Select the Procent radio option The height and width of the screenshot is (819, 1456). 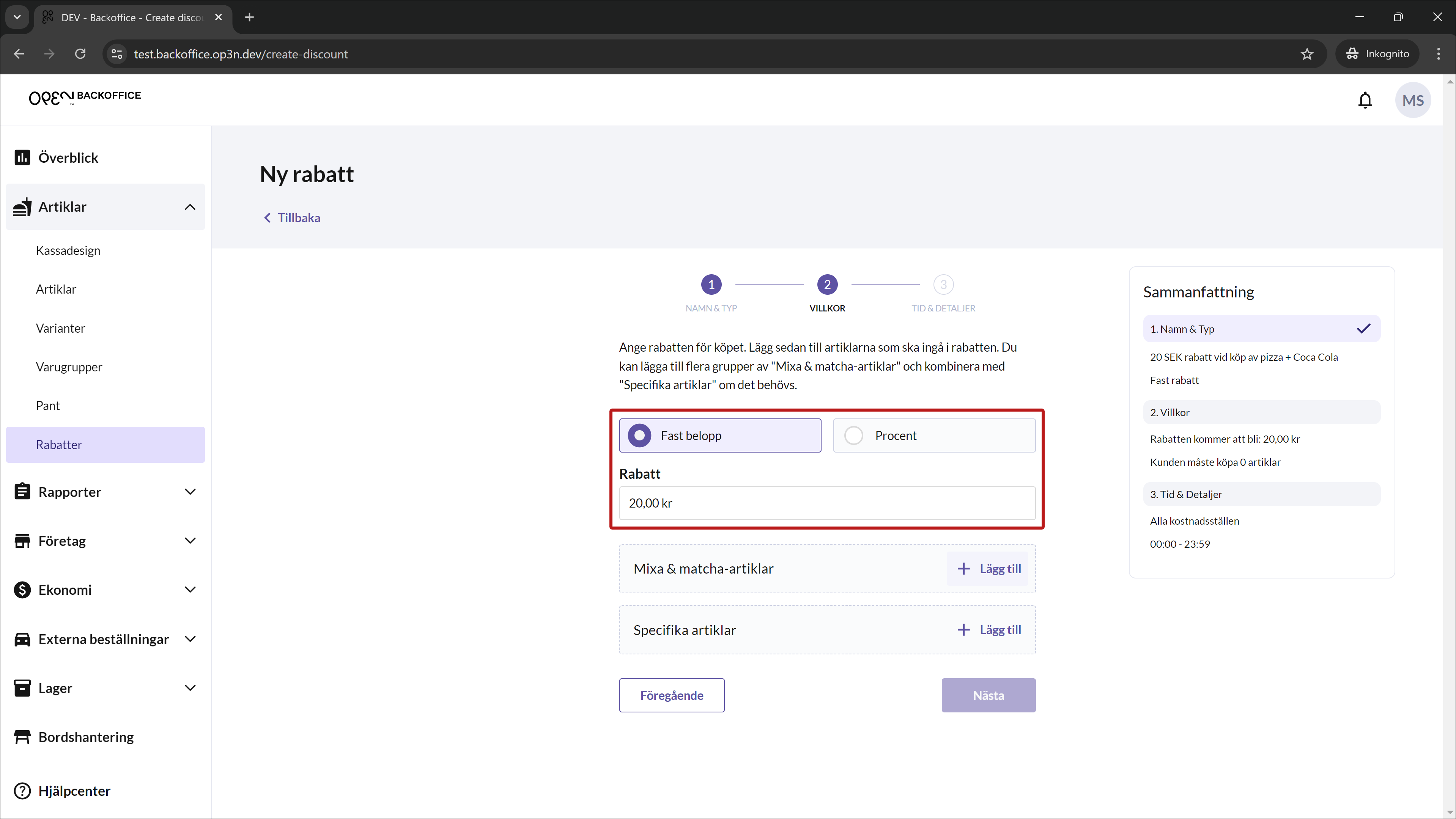(934, 435)
